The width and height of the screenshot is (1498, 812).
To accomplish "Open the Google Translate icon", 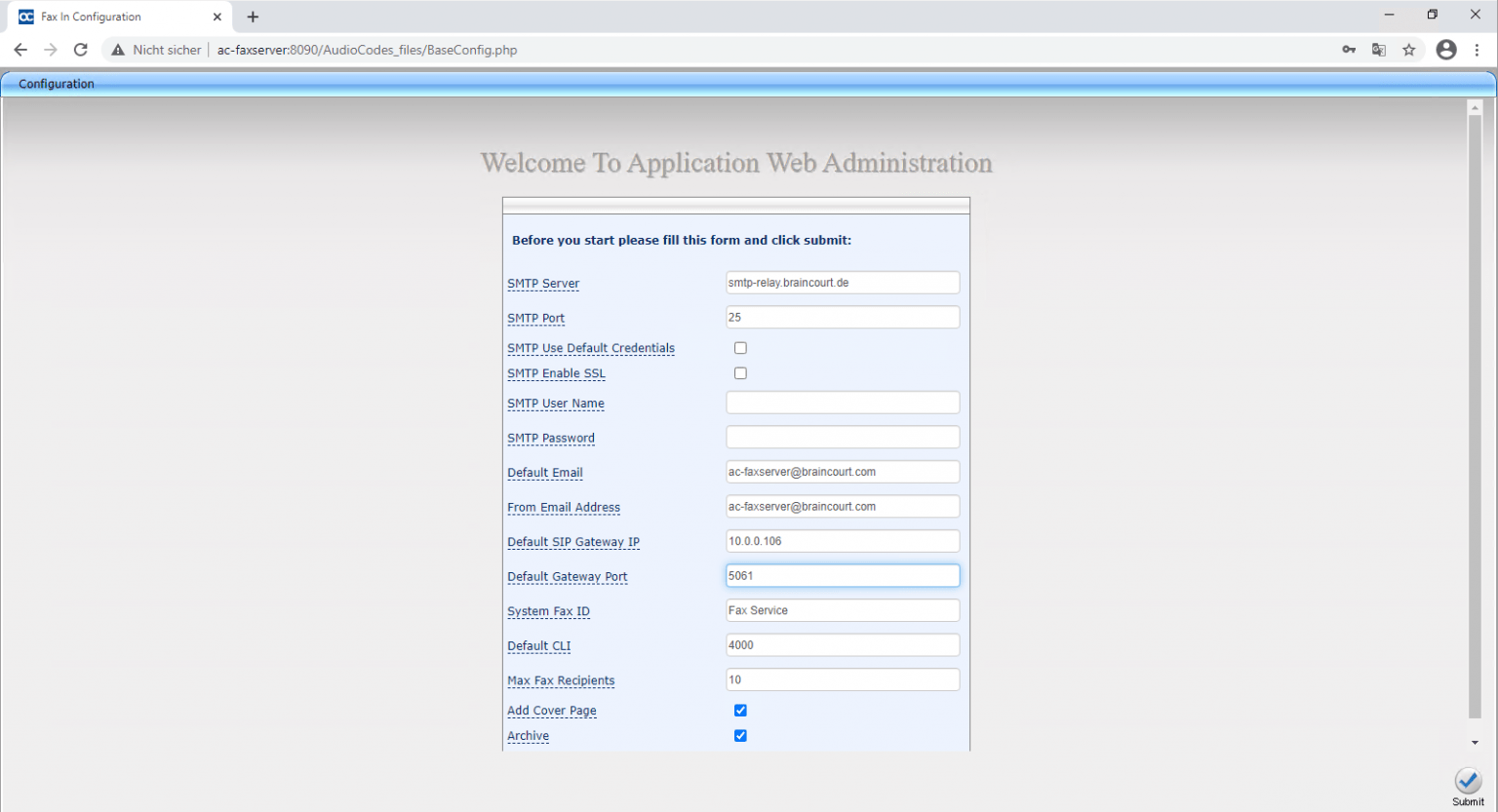I will pos(1378,49).
